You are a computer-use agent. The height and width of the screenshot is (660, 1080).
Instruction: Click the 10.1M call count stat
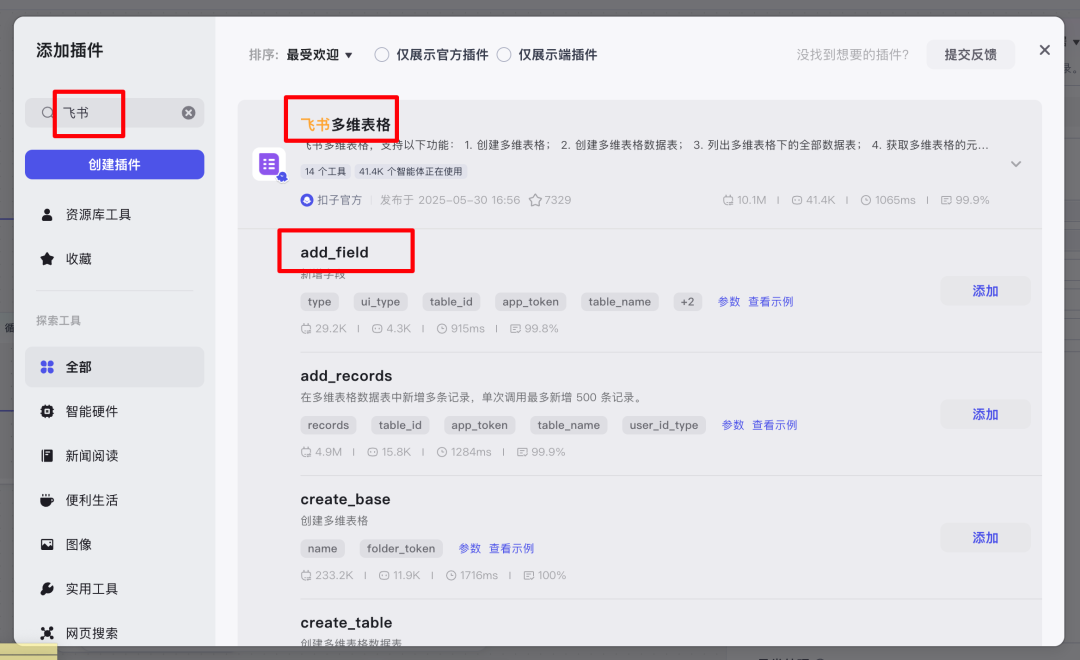pos(745,200)
